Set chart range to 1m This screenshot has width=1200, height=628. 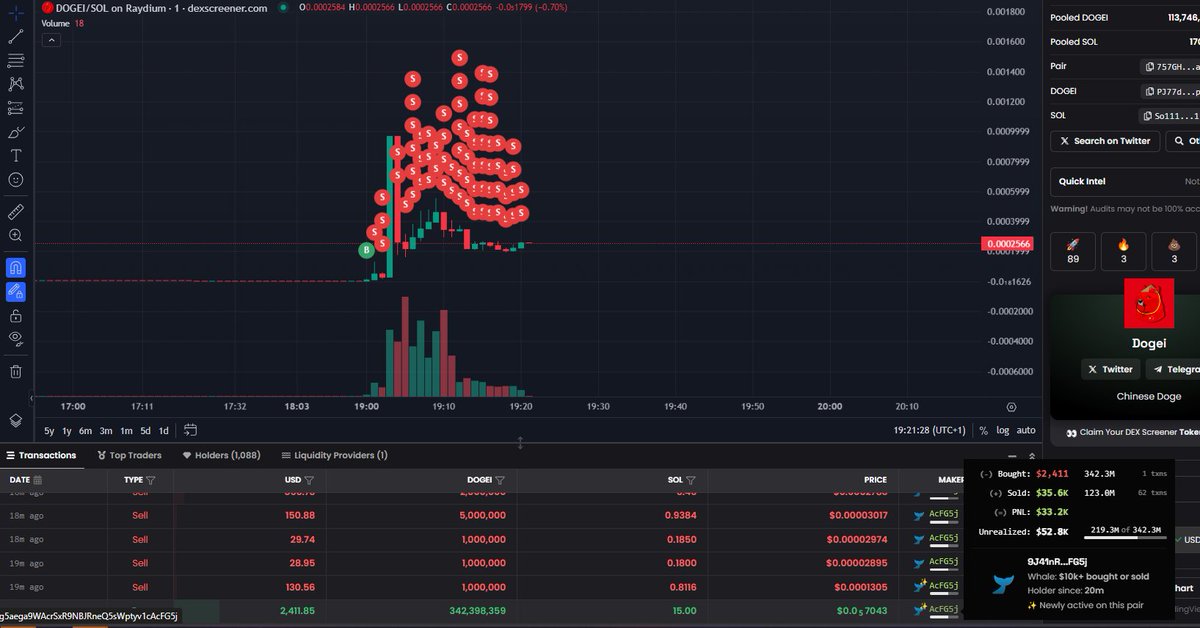[126, 430]
